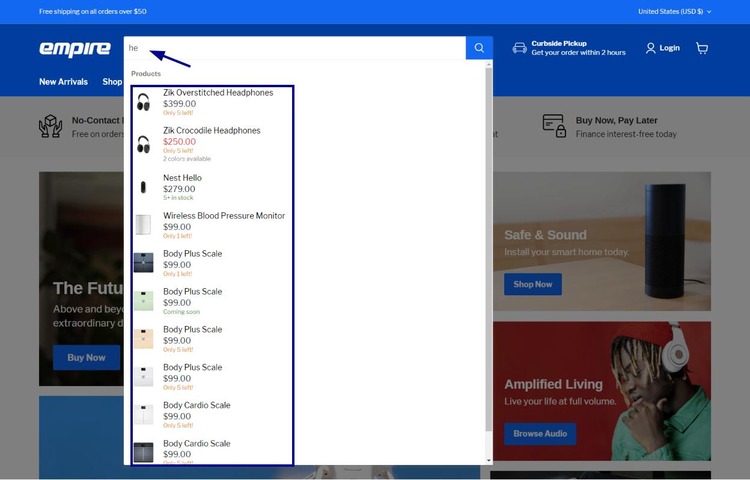The height and width of the screenshot is (480, 750).
Task: Choose Nest Hello from search results
Action: 182,178
